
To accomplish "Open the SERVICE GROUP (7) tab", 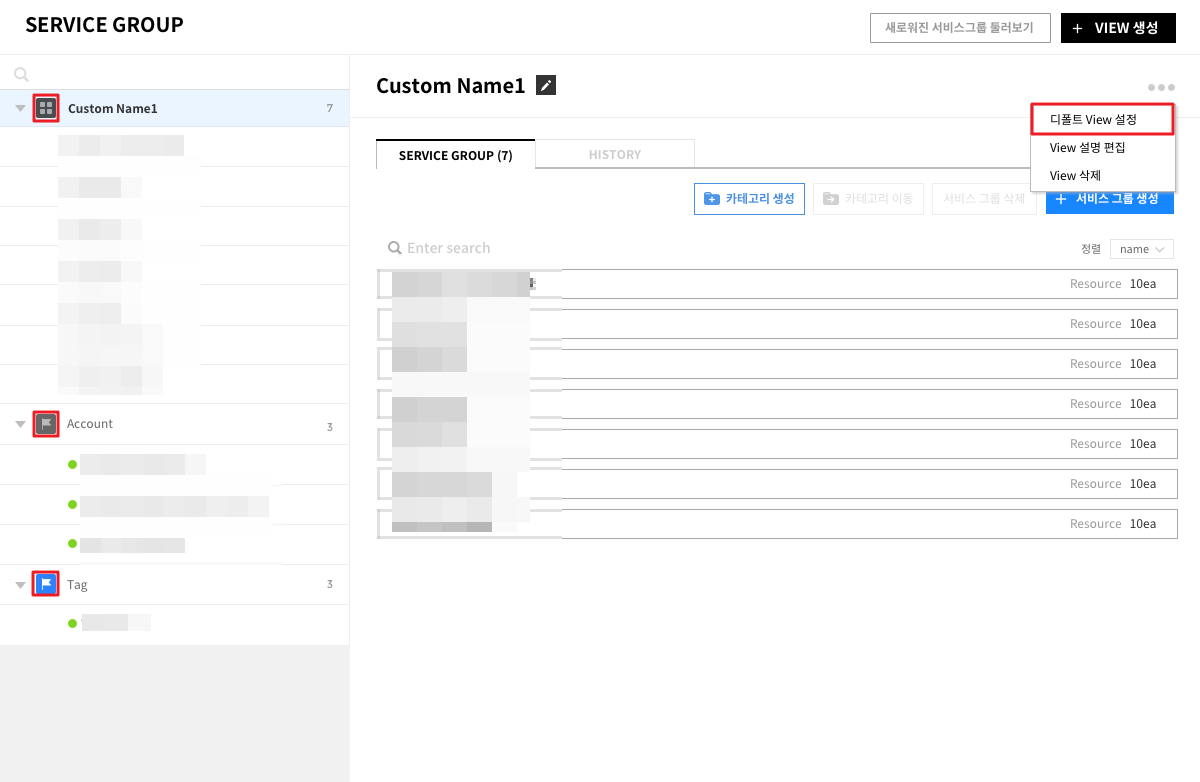I will 455,155.
